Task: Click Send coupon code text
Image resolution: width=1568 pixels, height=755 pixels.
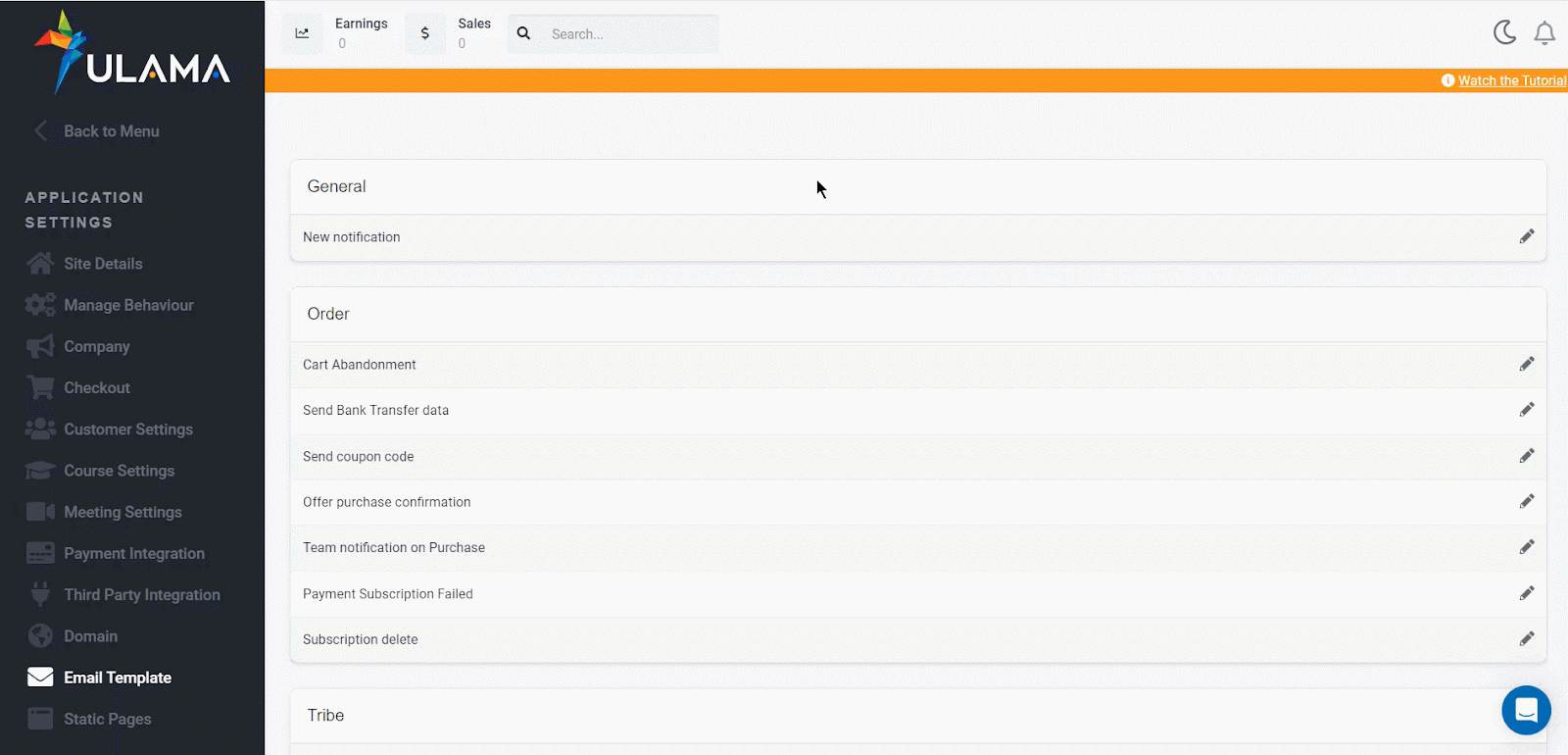Action: 358,456
